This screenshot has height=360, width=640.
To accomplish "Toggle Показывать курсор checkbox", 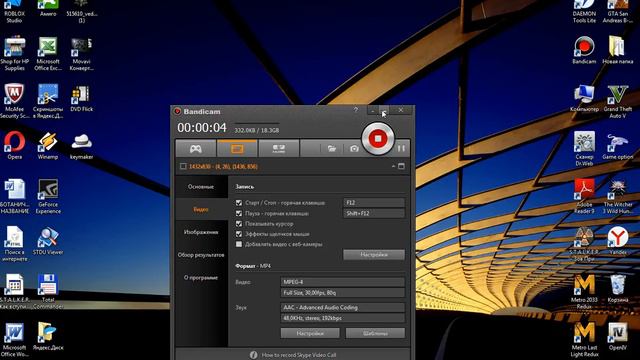I will (239, 224).
